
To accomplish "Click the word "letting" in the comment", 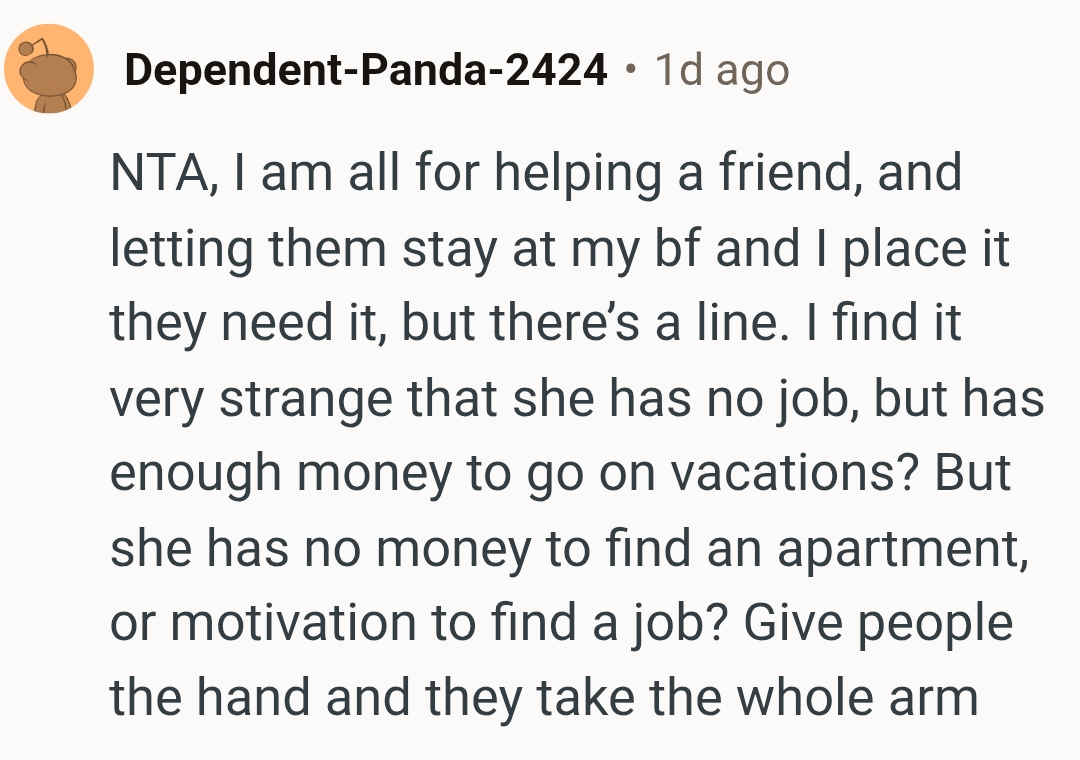I will (180, 248).
